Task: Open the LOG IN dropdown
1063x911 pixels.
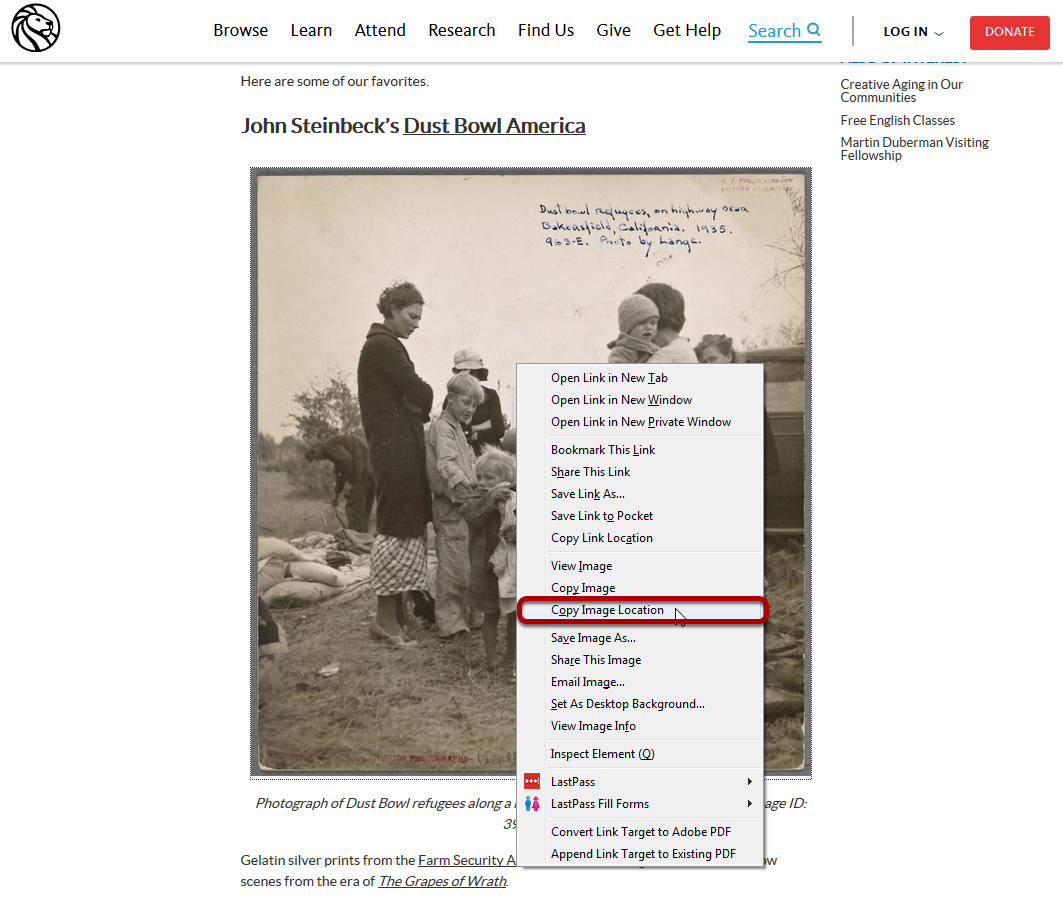Action: pyautogui.click(x=913, y=32)
